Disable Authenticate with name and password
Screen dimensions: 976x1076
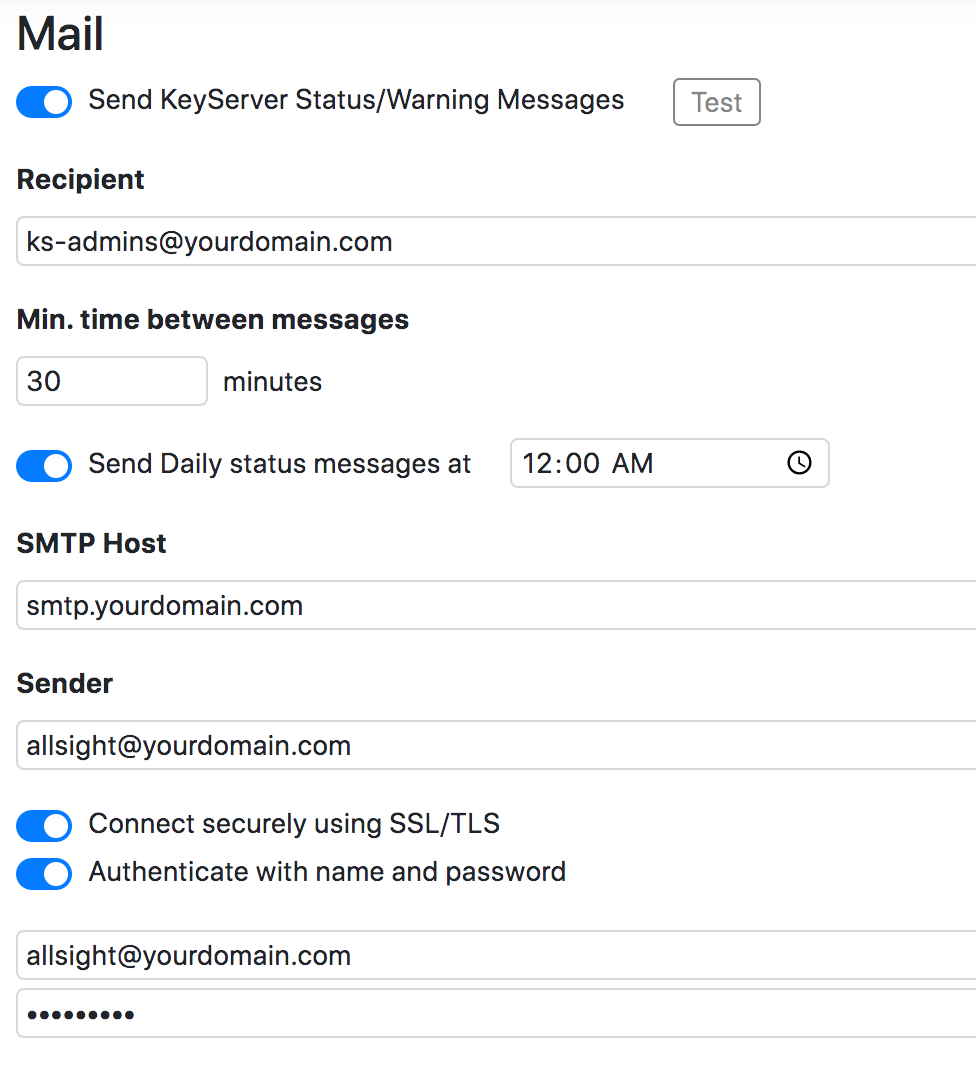[x=43, y=873]
